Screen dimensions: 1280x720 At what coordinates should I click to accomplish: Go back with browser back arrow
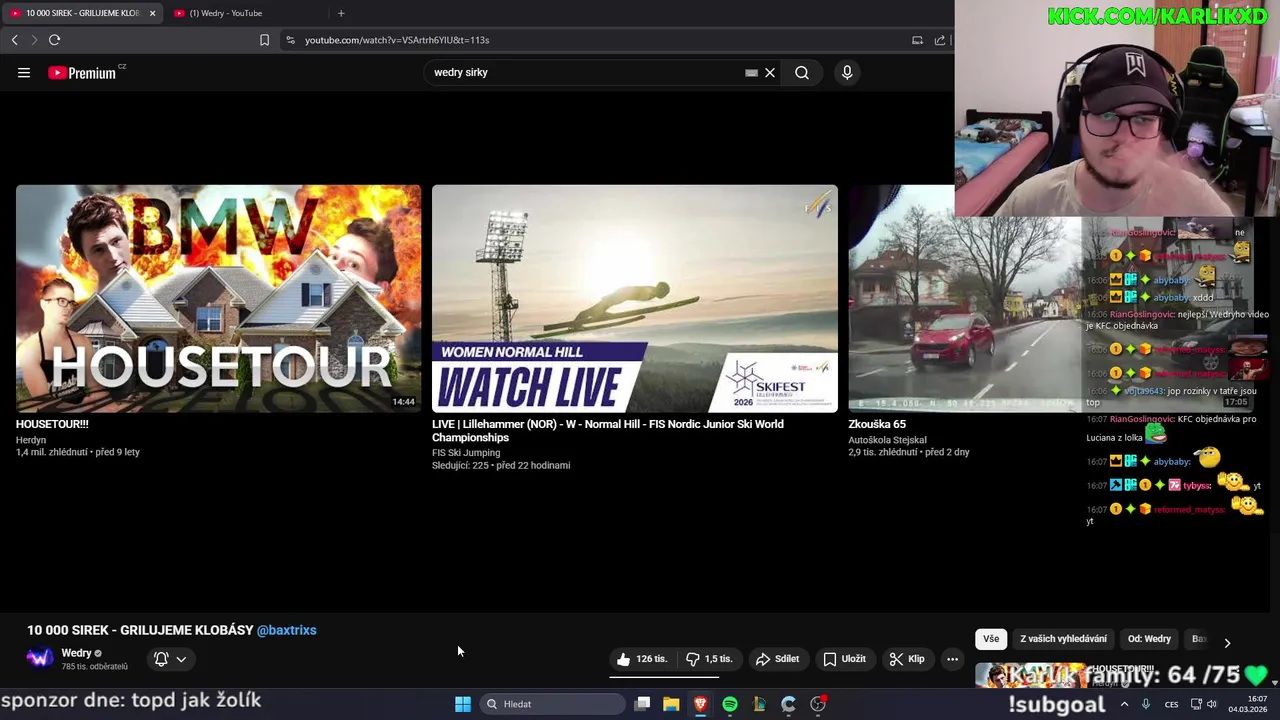point(15,40)
